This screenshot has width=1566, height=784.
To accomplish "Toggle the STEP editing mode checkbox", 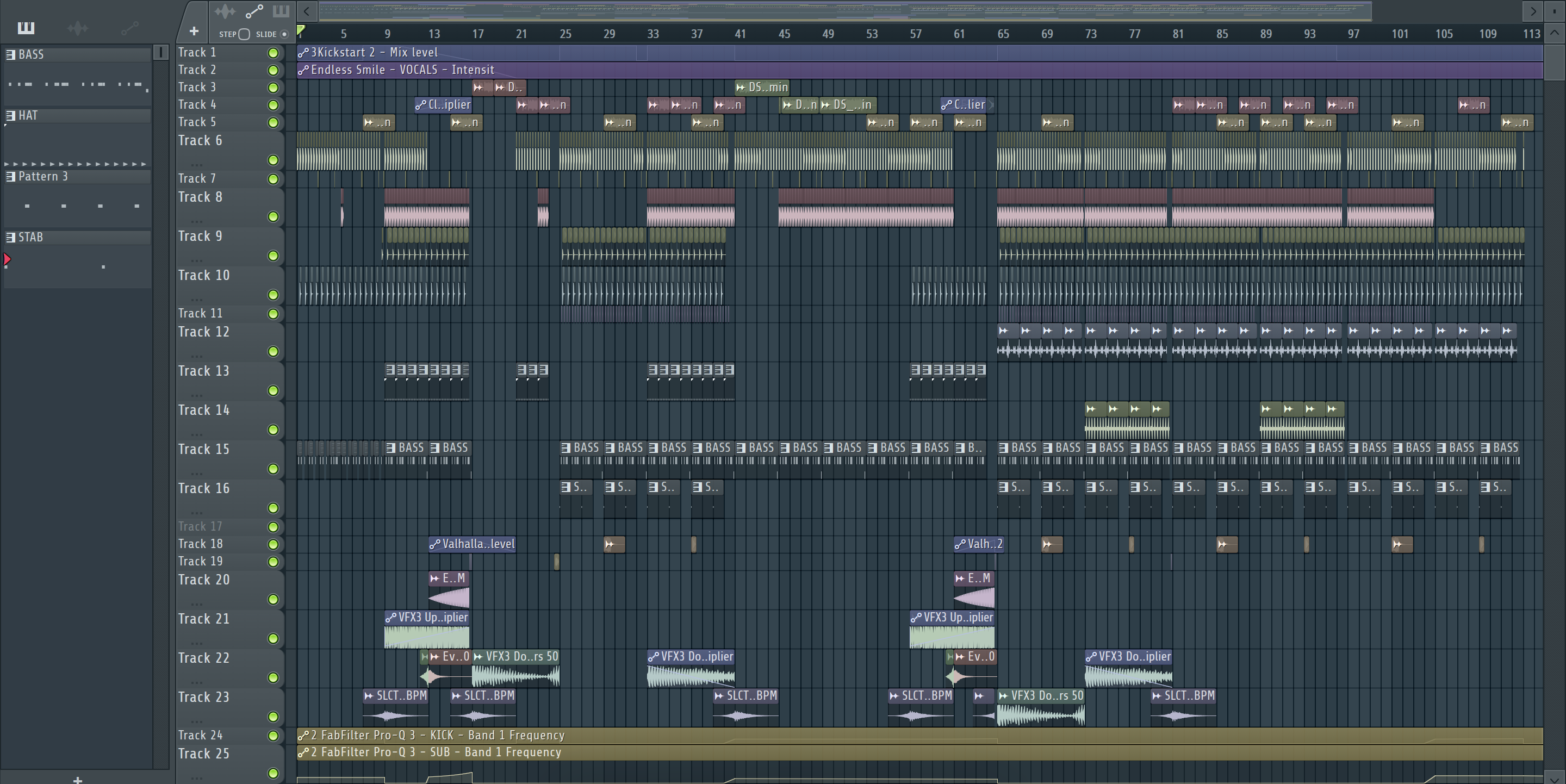I will pyautogui.click(x=244, y=34).
